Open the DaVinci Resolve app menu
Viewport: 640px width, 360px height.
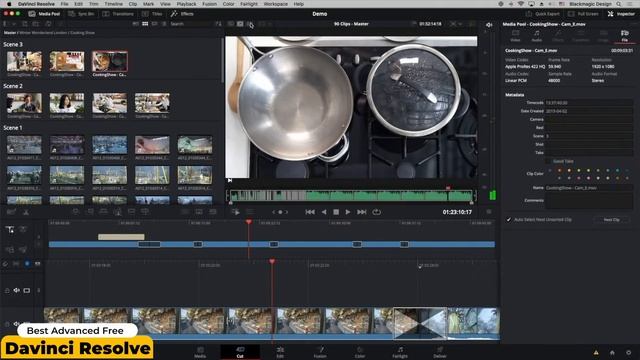click(36, 4)
